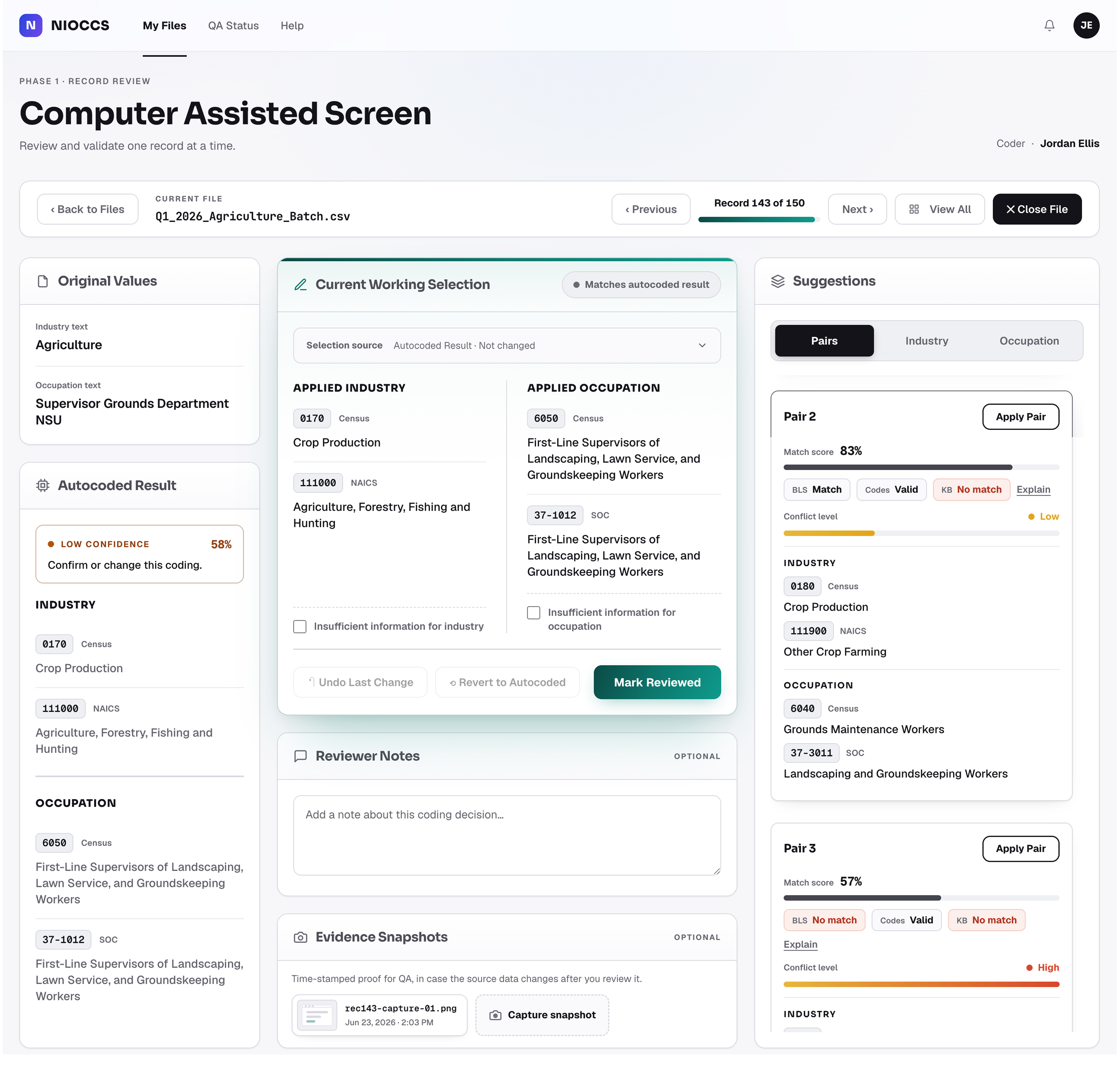Click the Evidence Snapshots camera icon

pyautogui.click(x=300, y=937)
